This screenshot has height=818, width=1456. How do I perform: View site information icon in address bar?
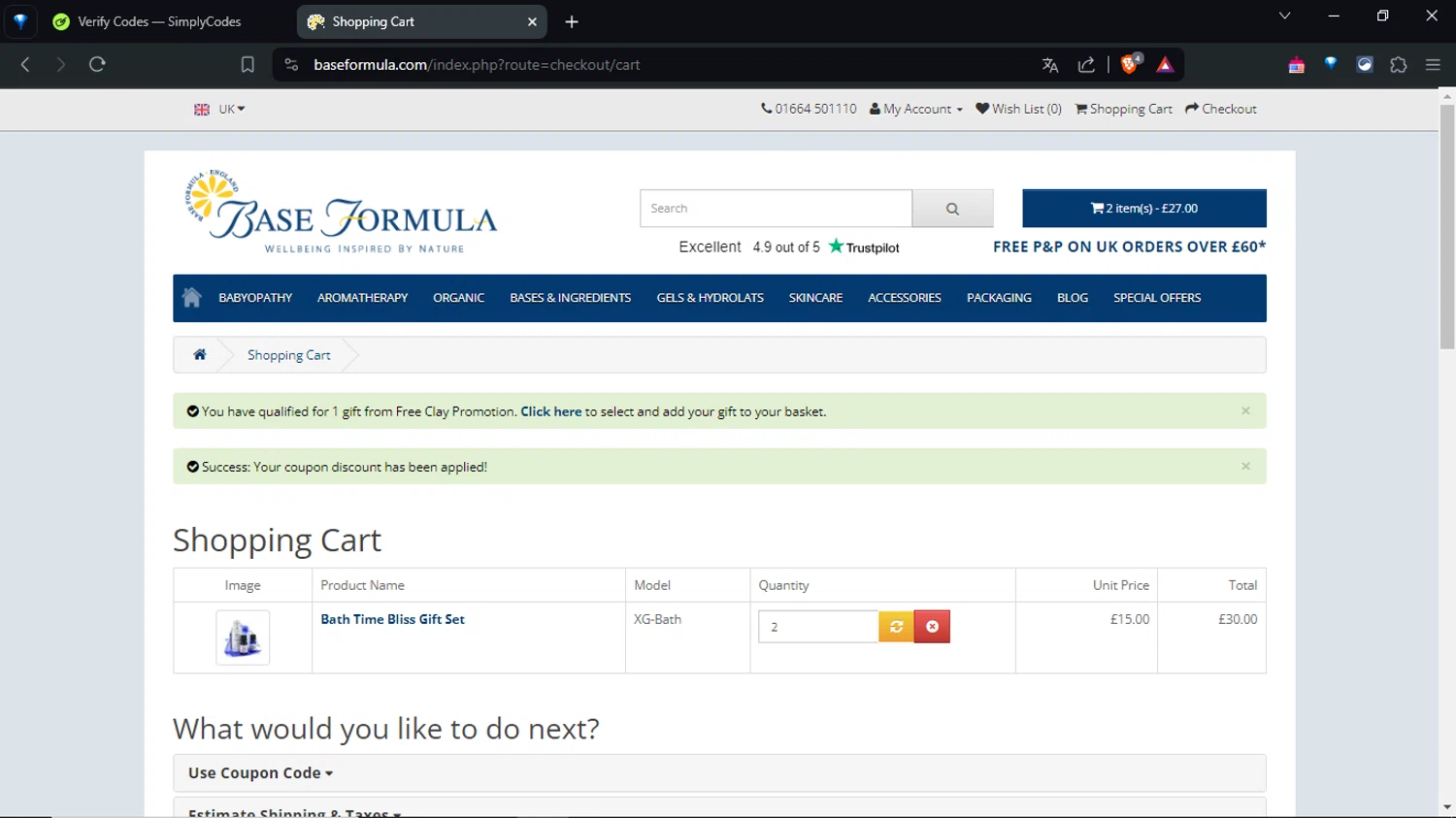(291, 65)
